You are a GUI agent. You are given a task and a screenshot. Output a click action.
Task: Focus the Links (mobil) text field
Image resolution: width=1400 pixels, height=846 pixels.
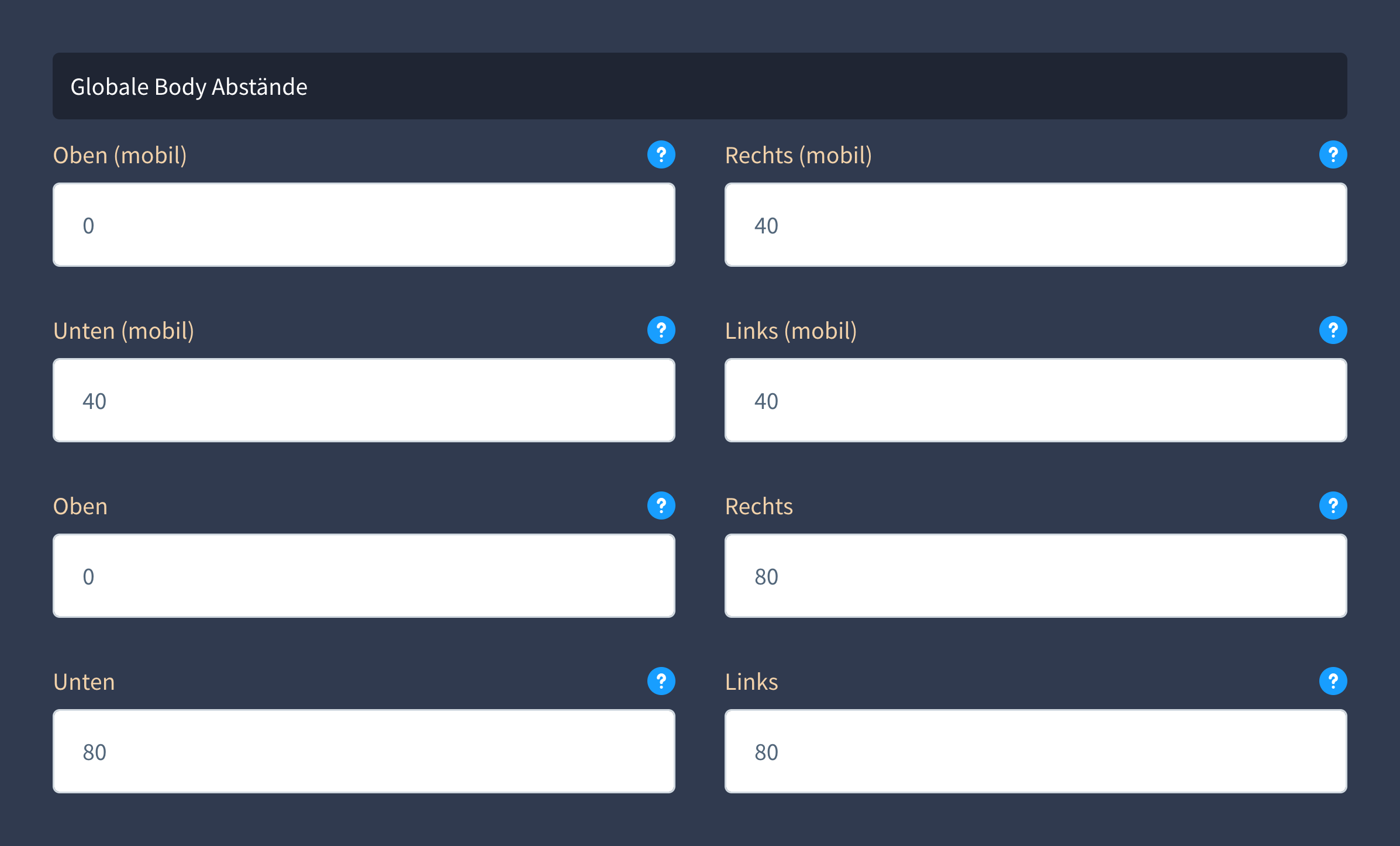(x=1036, y=401)
